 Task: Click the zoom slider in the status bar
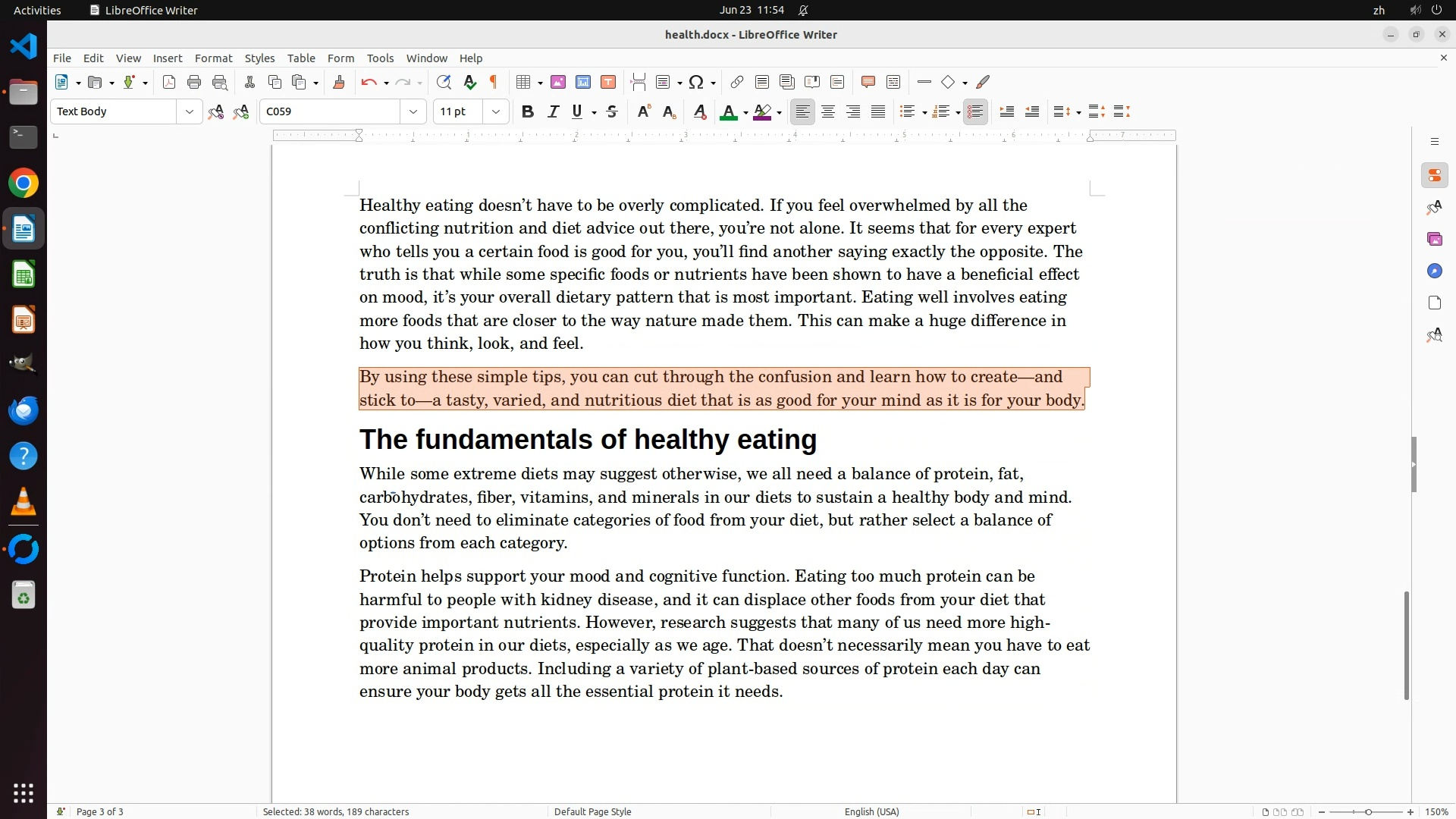(1367, 811)
